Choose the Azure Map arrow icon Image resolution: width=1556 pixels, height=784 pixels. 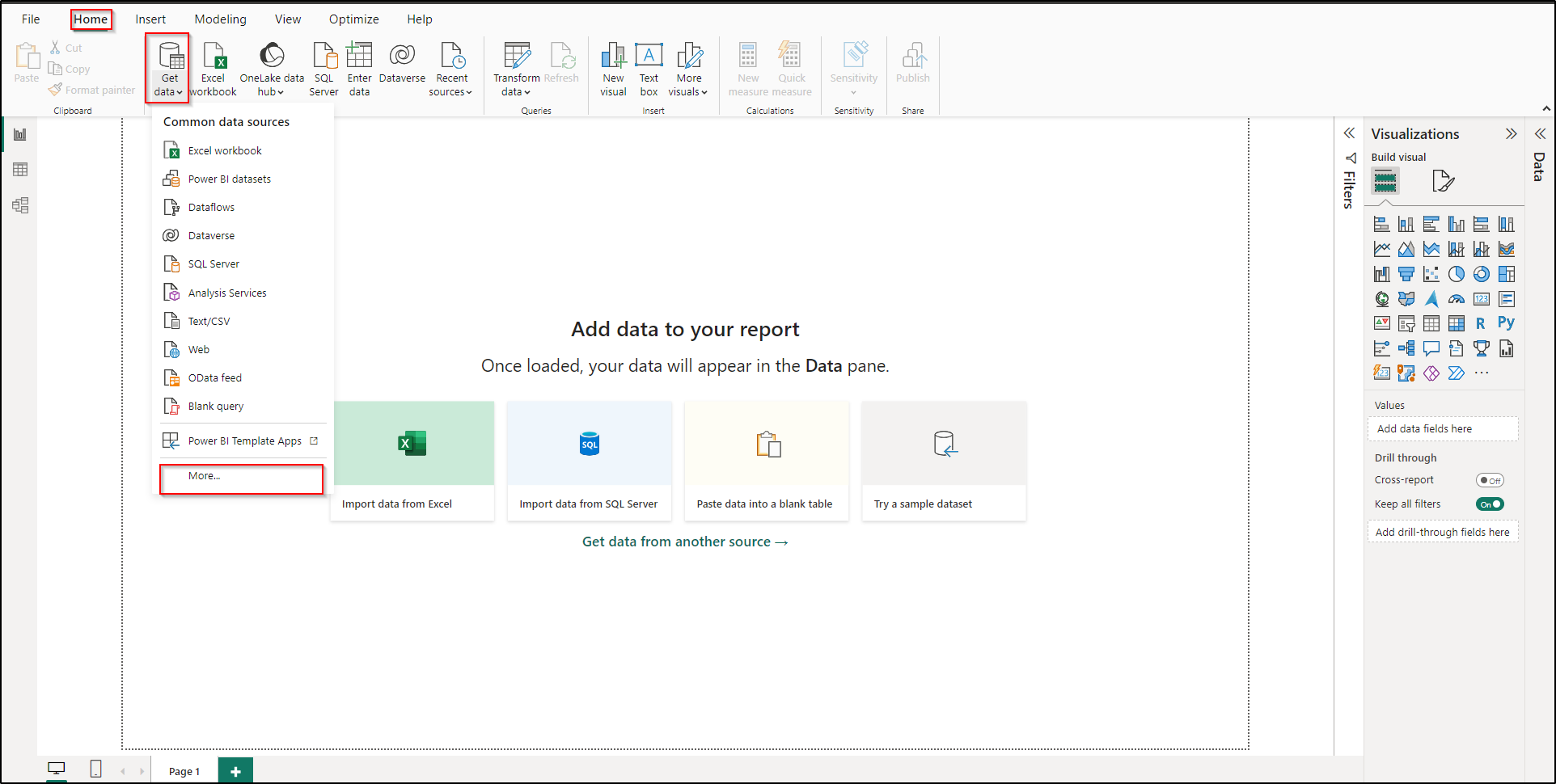(x=1431, y=299)
